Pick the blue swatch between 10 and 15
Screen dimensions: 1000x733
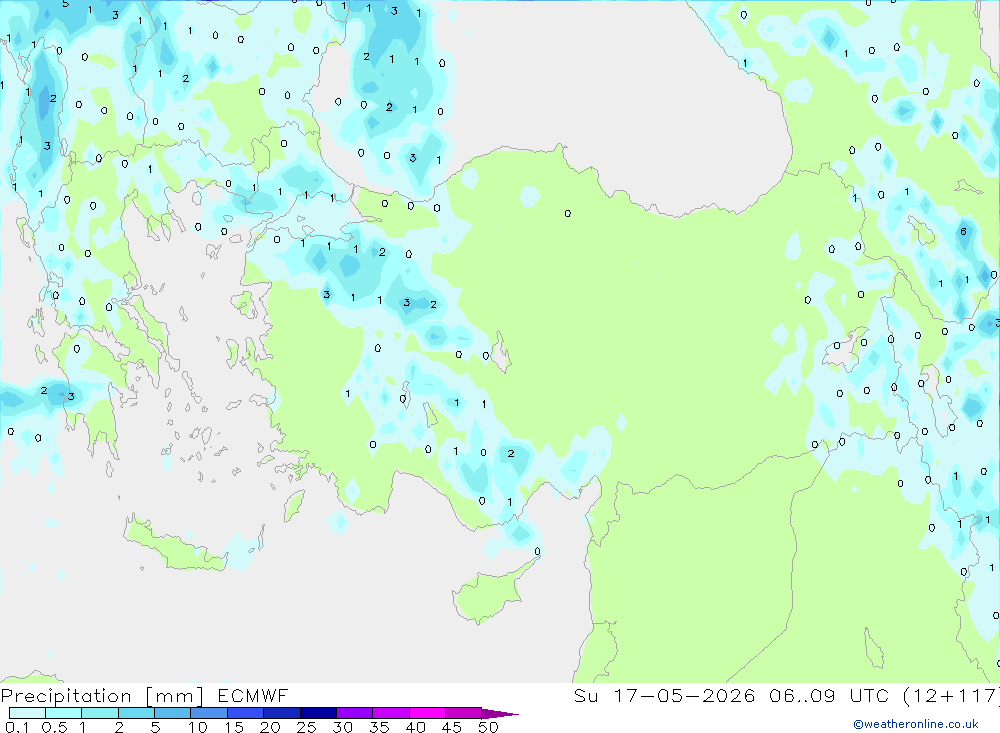209,713
